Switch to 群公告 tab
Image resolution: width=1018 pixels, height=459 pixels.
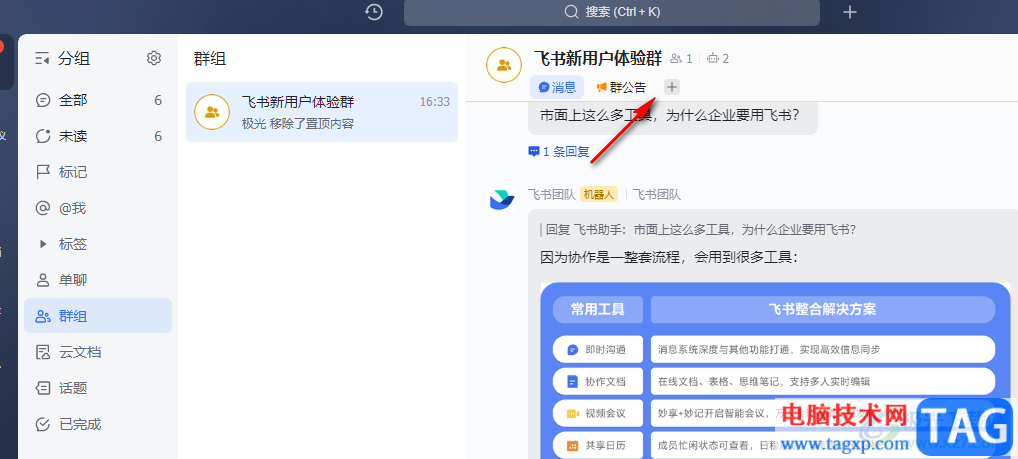[x=621, y=87]
